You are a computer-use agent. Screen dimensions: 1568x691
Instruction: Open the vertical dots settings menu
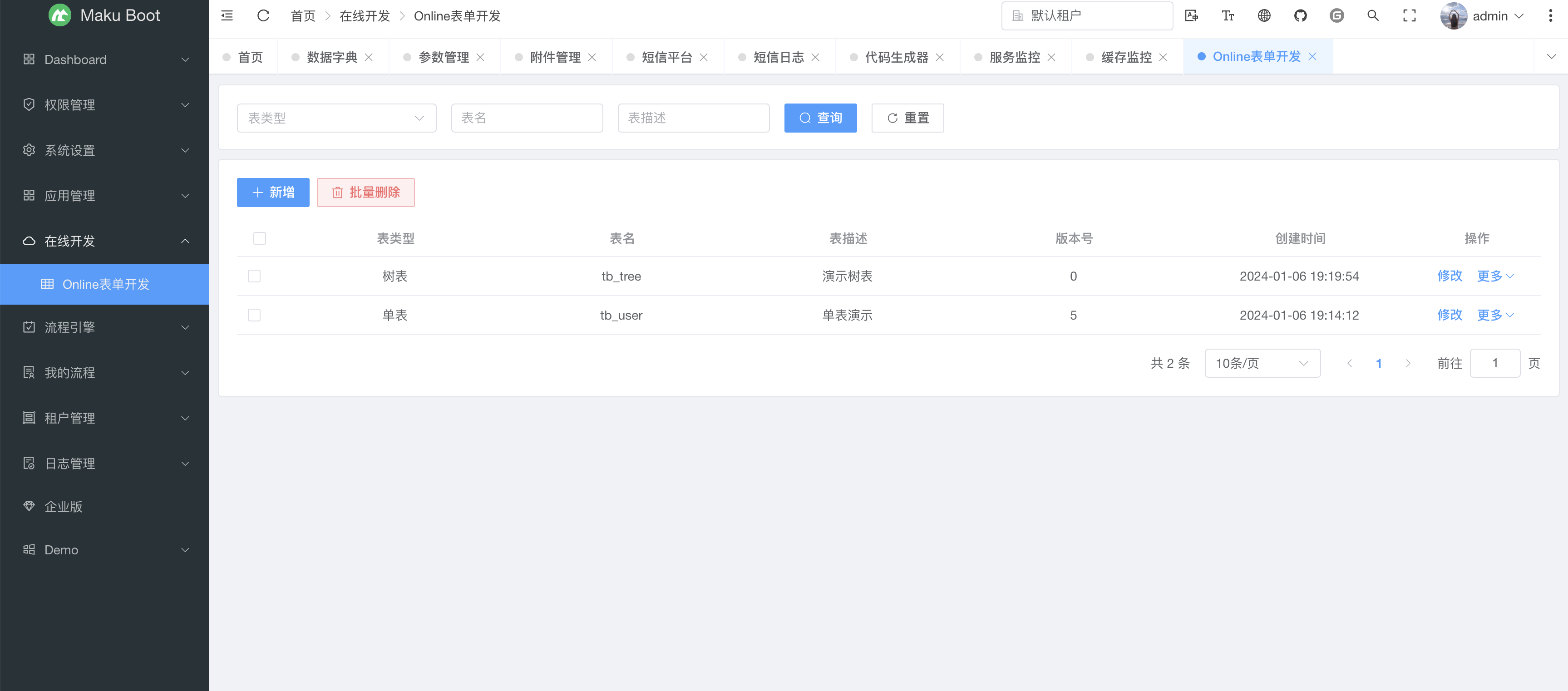(1550, 16)
